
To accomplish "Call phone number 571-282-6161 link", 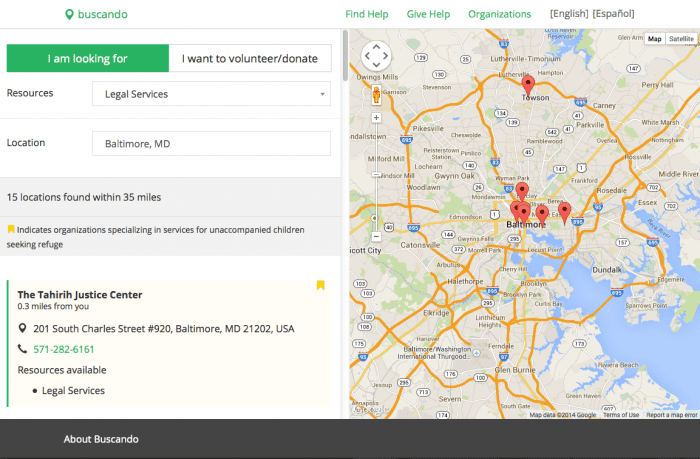I will (63, 349).
